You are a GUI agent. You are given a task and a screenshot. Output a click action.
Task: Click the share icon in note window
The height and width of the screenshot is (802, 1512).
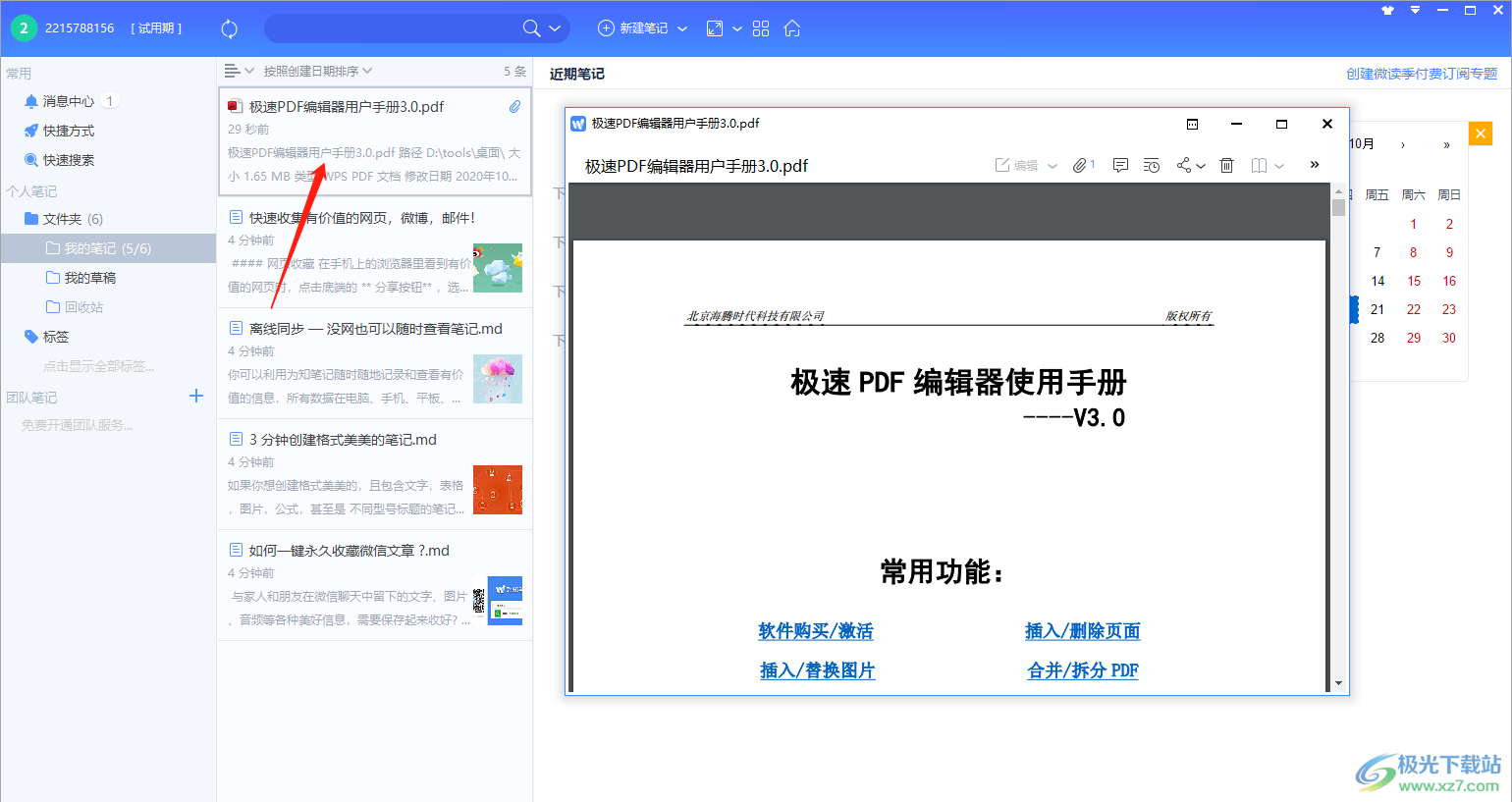point(1184,165)
